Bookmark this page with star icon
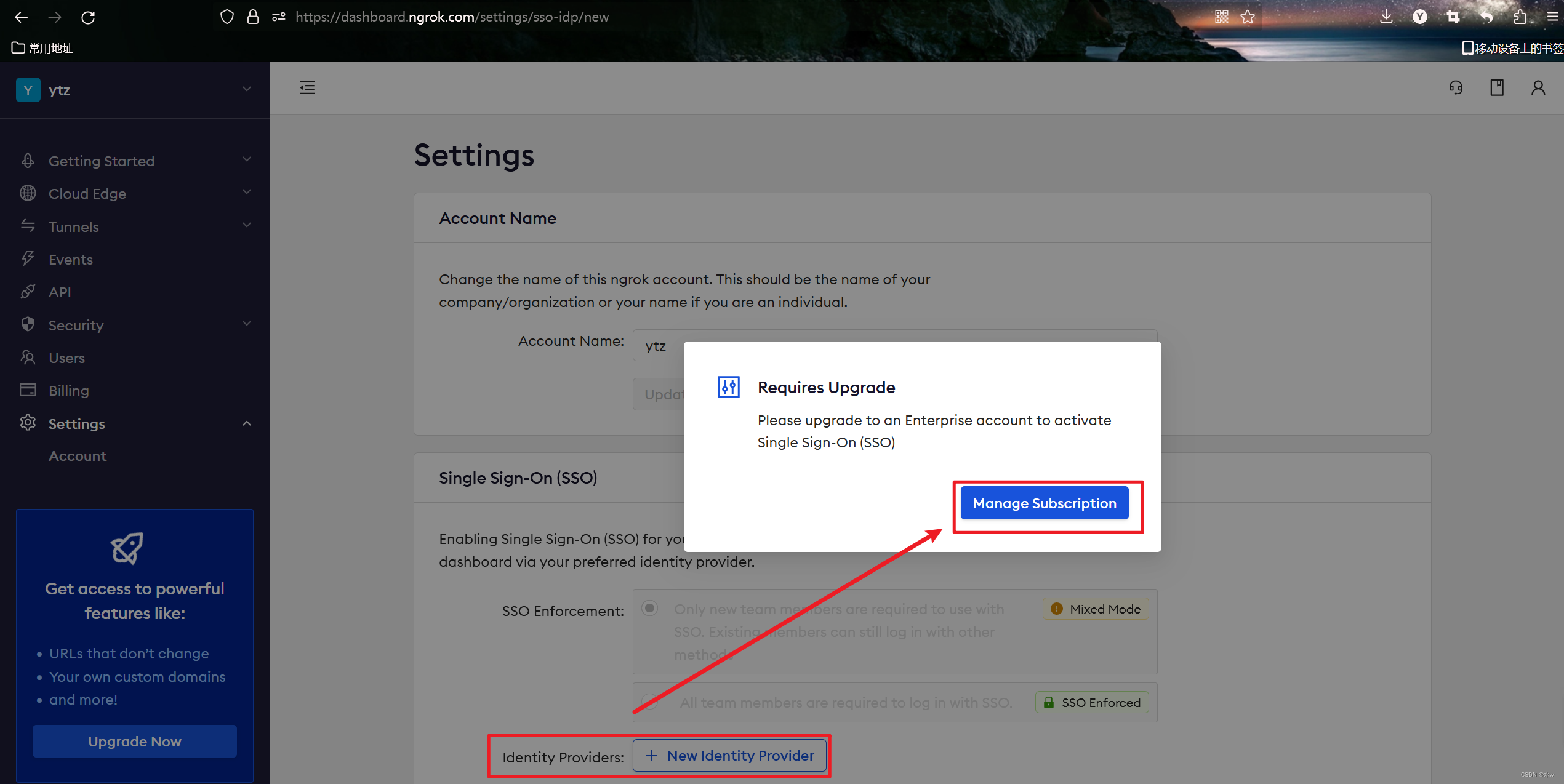Viewport: 1564px width, 784px height. 1248,17
